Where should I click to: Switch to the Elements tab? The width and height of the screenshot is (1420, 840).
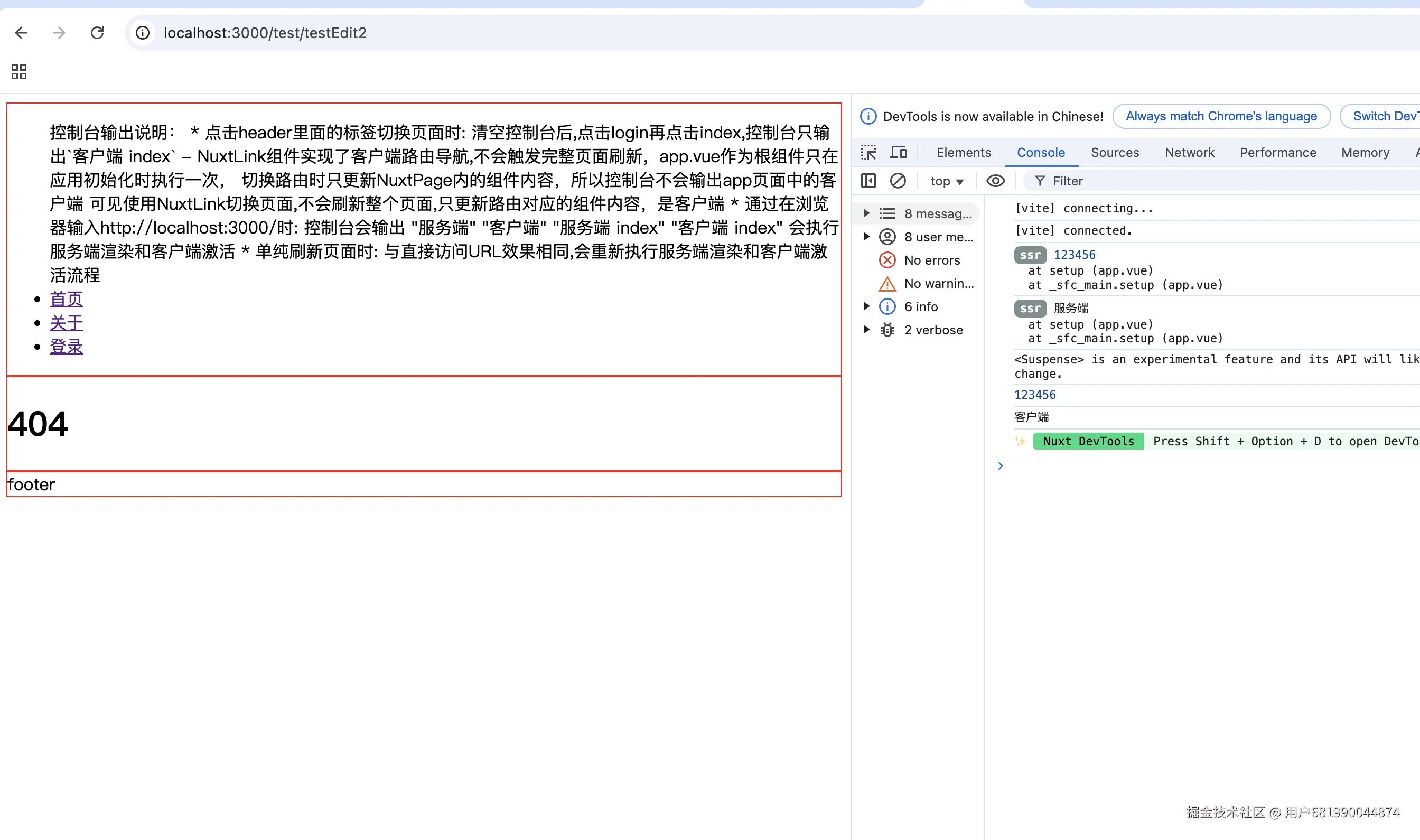click(x=963, y=152)
